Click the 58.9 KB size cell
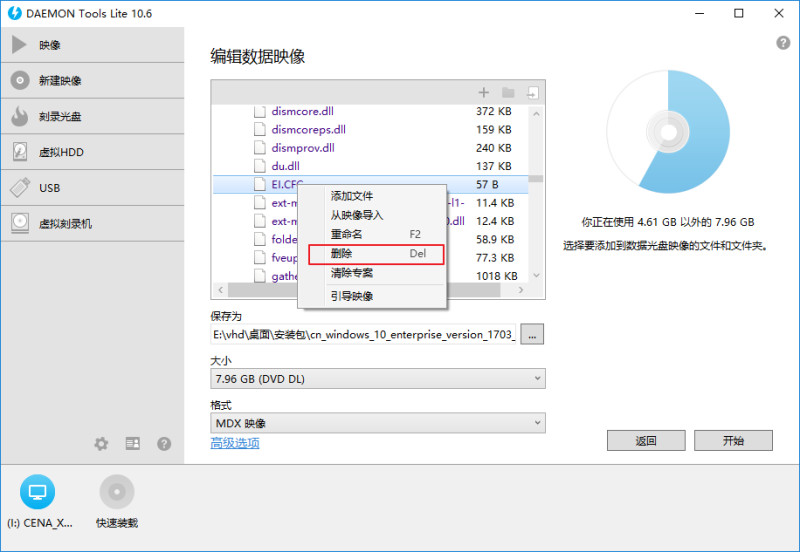Image resolution: width=800 pixels, height=552 pixels. pos(495,239)
